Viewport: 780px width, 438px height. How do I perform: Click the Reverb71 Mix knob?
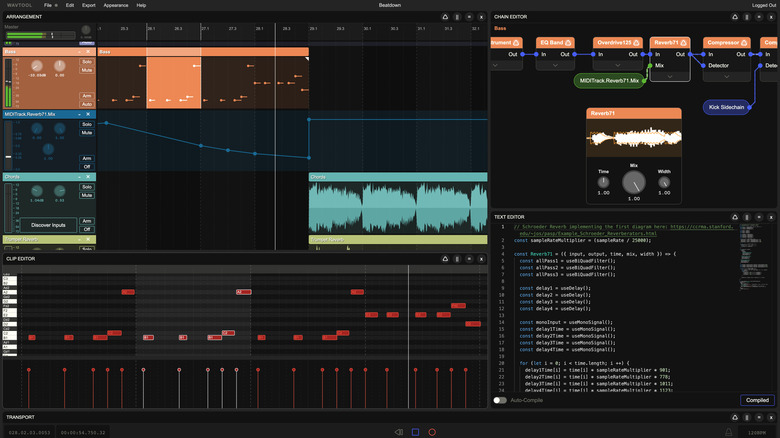pos(632,182)
